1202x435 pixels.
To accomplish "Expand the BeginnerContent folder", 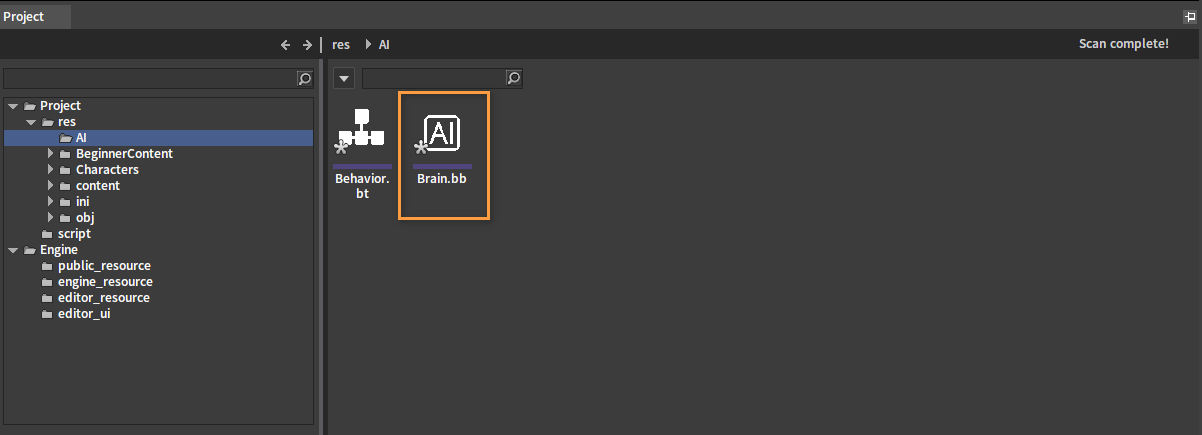I will coord(50,154).
